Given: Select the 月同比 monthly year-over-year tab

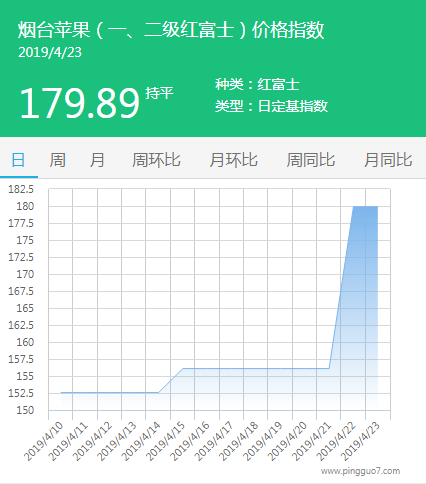Looking at the screenshot, I should (388, 160).
